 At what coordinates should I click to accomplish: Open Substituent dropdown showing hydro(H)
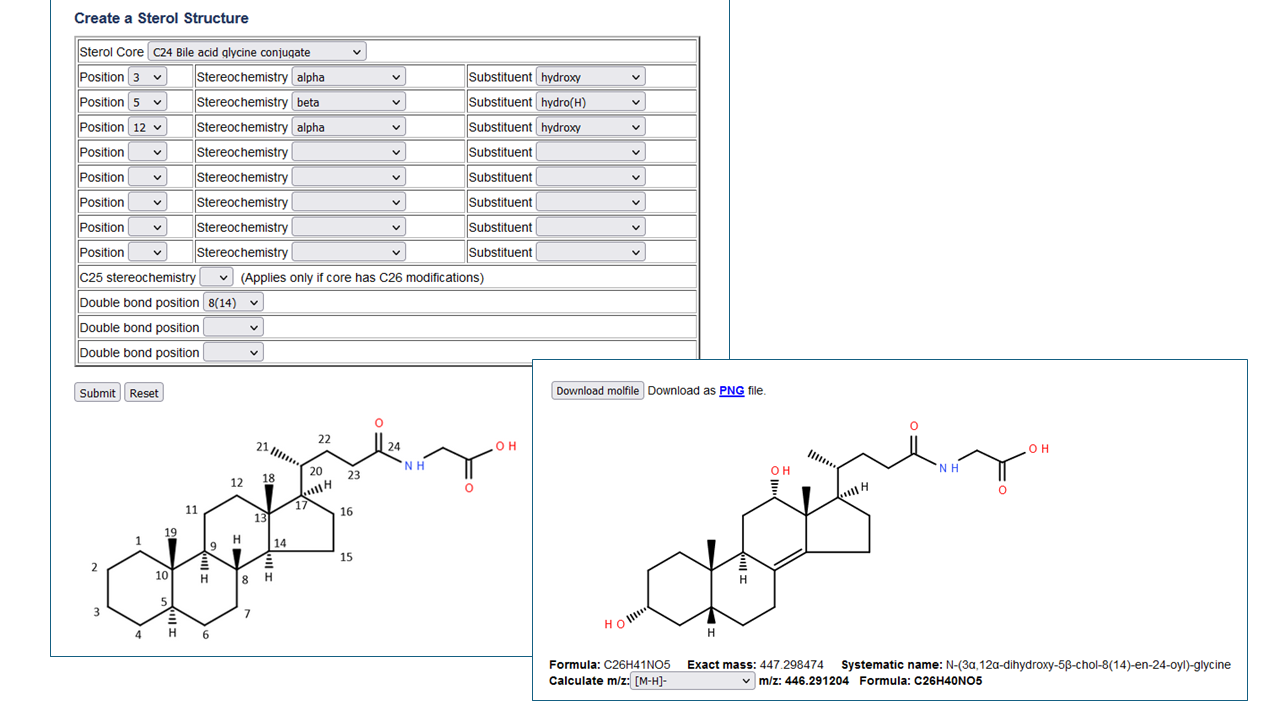590,102
